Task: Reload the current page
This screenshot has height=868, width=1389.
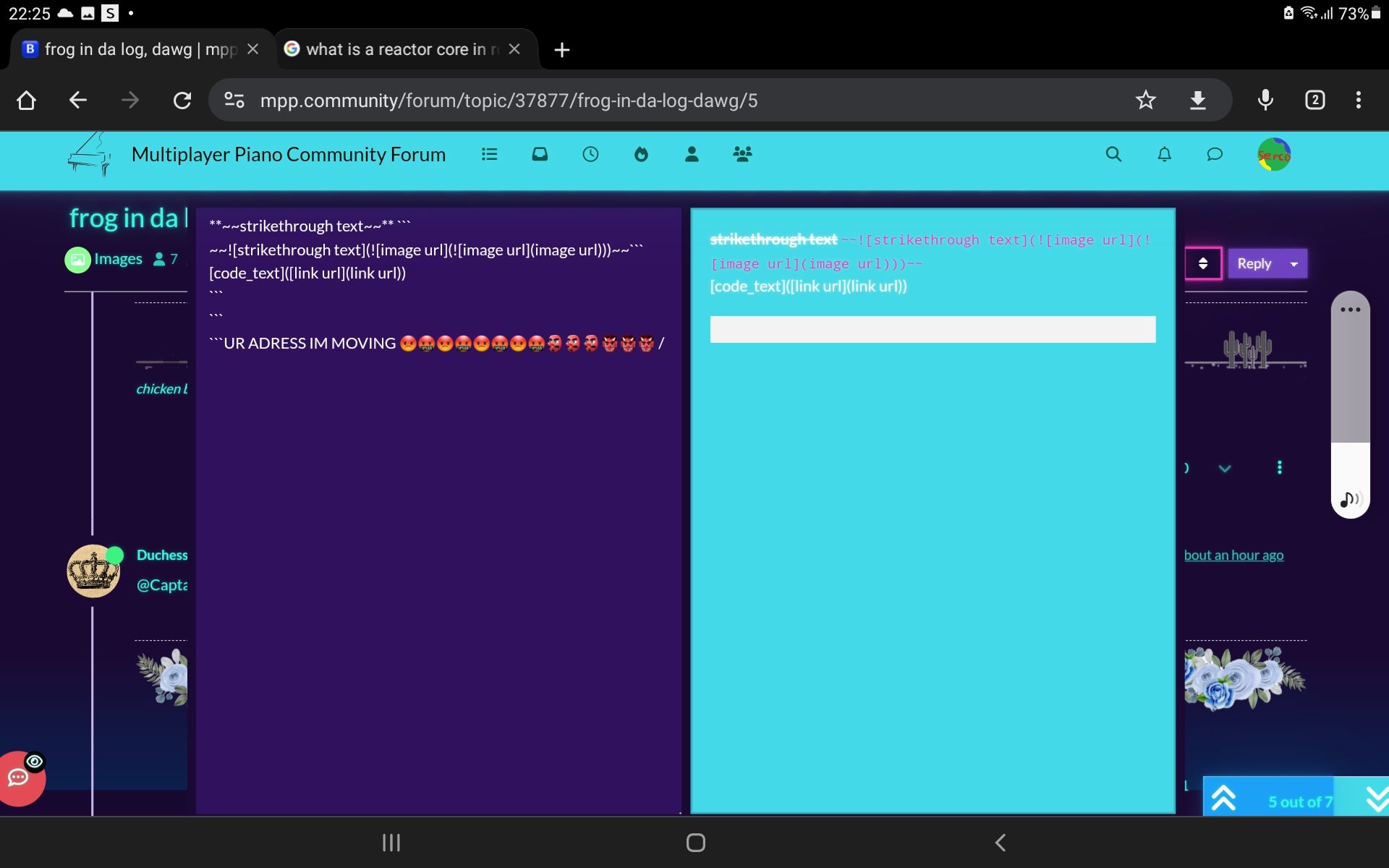Action: tap(182, 100)
